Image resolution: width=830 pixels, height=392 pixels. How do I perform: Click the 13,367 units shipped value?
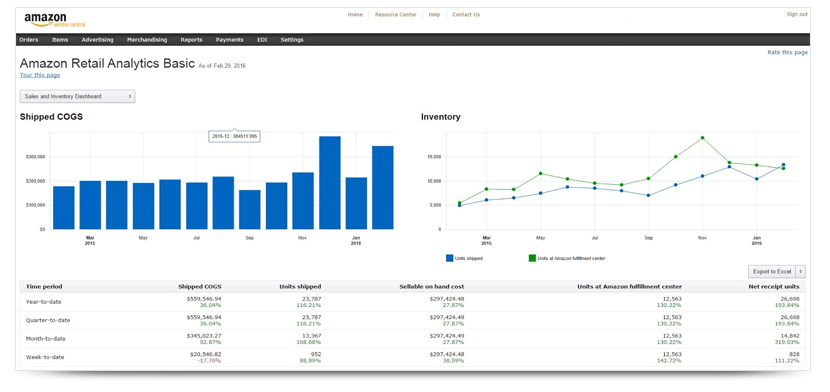312,335
